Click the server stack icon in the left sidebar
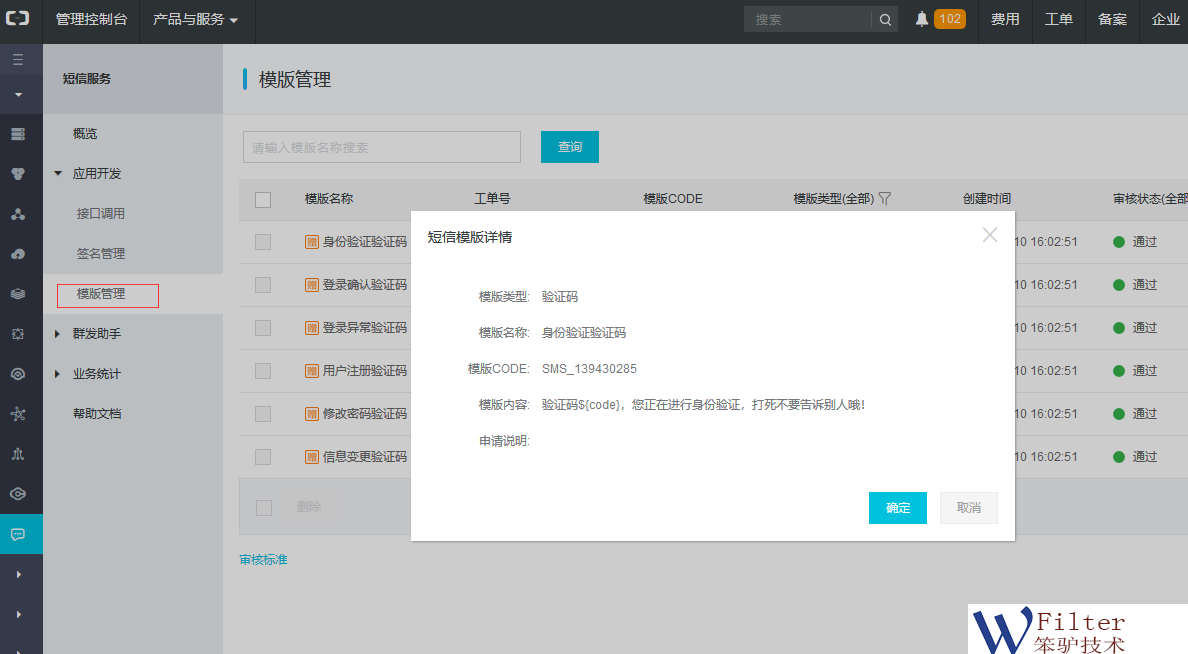This screenshot has width=1188, height=654. coord(18,134)
